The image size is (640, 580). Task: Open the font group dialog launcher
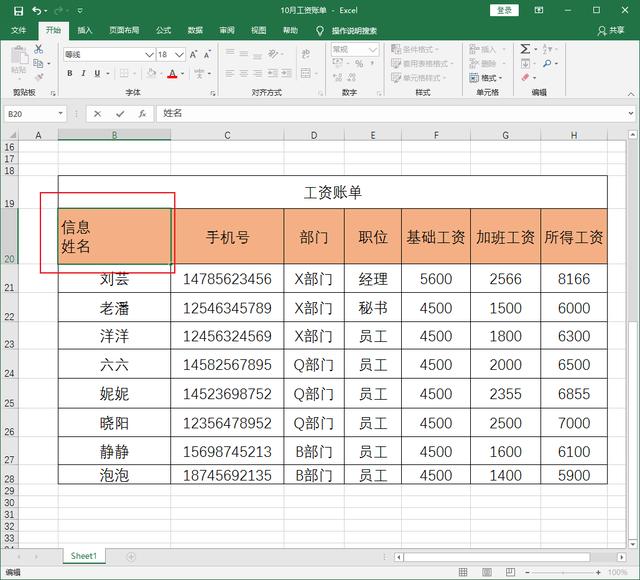point(213,93)
